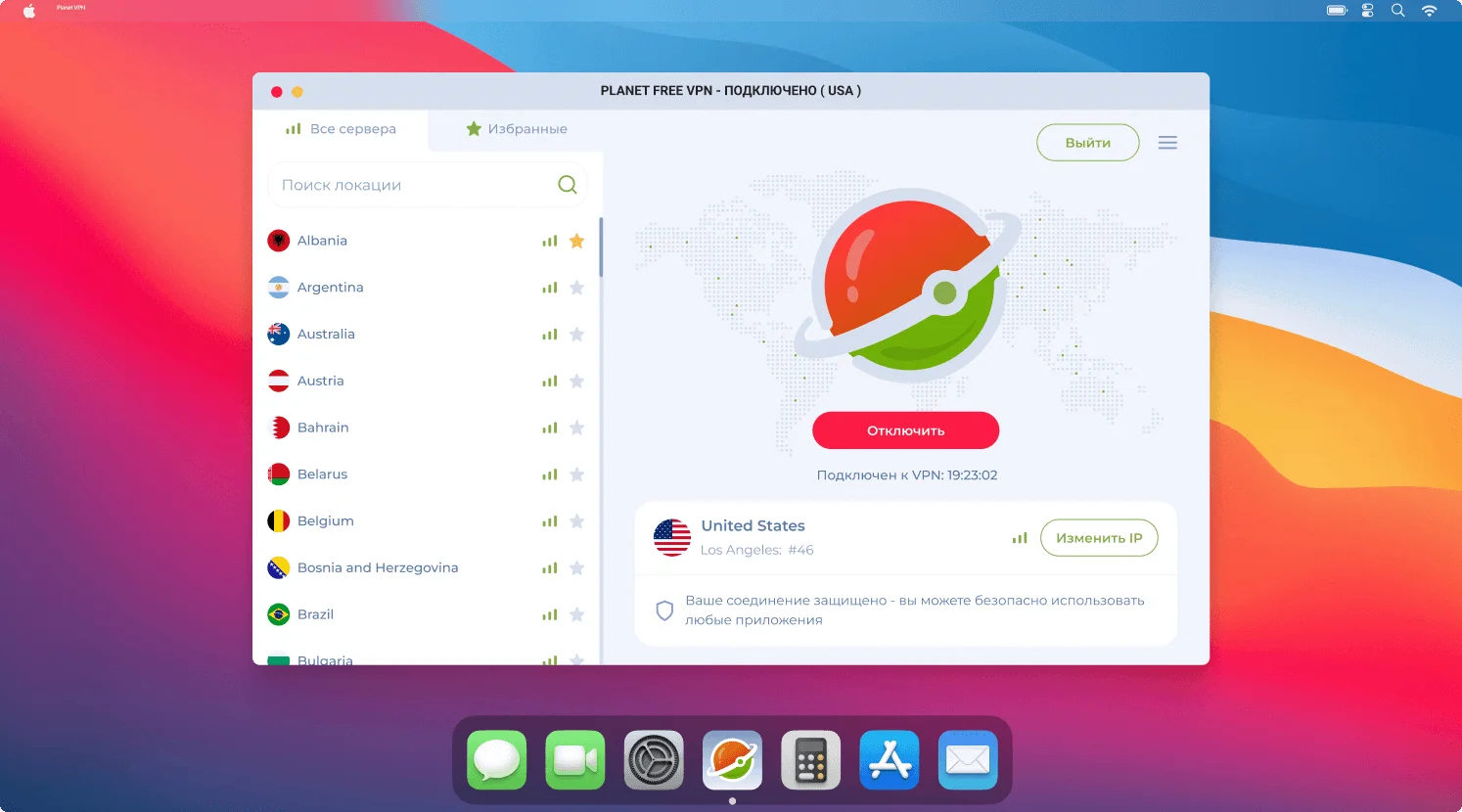Click Australia's flag icon in server list
The image size is (1462, 812).
[x=278, y=334]
